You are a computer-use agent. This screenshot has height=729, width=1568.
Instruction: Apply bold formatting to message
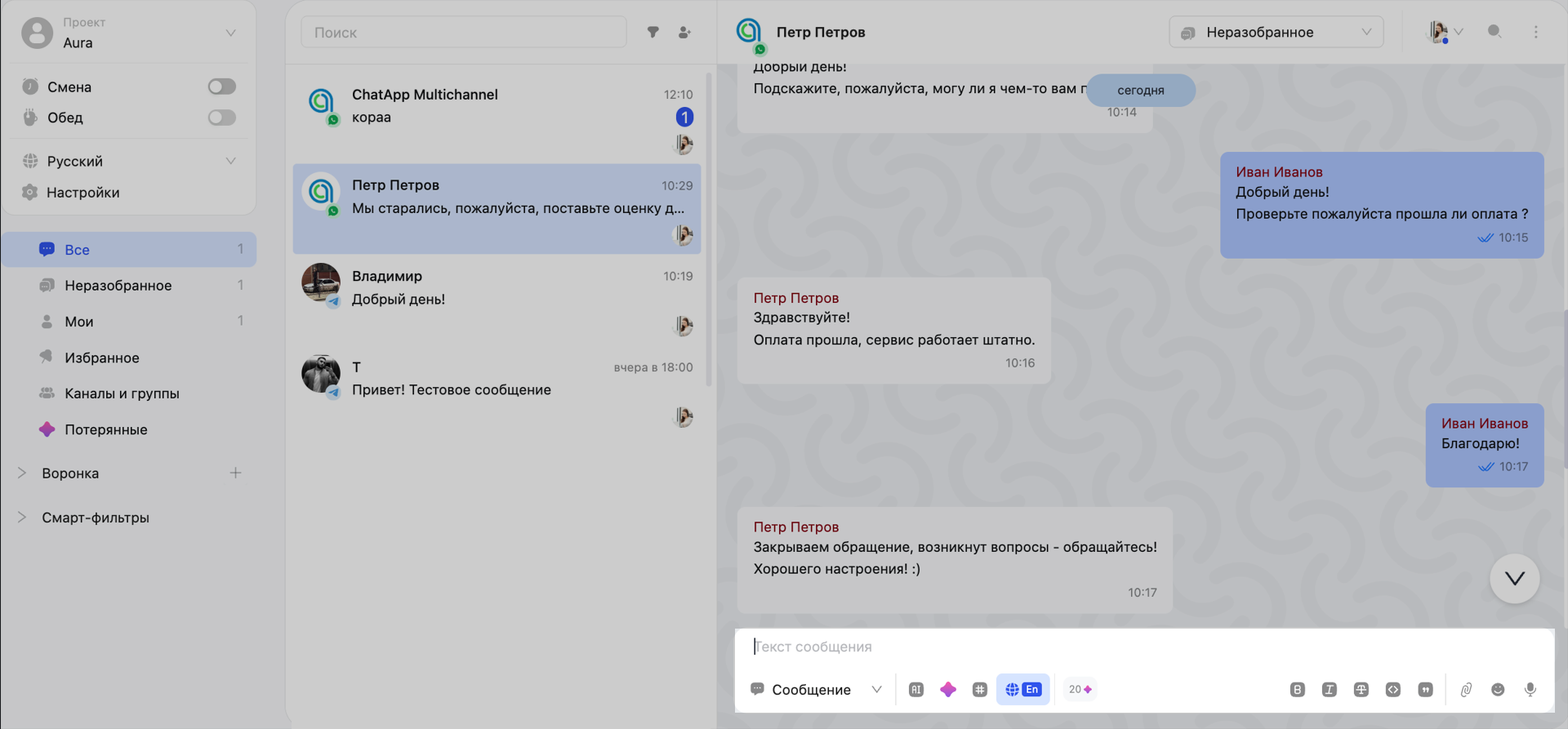point(1297,690)
